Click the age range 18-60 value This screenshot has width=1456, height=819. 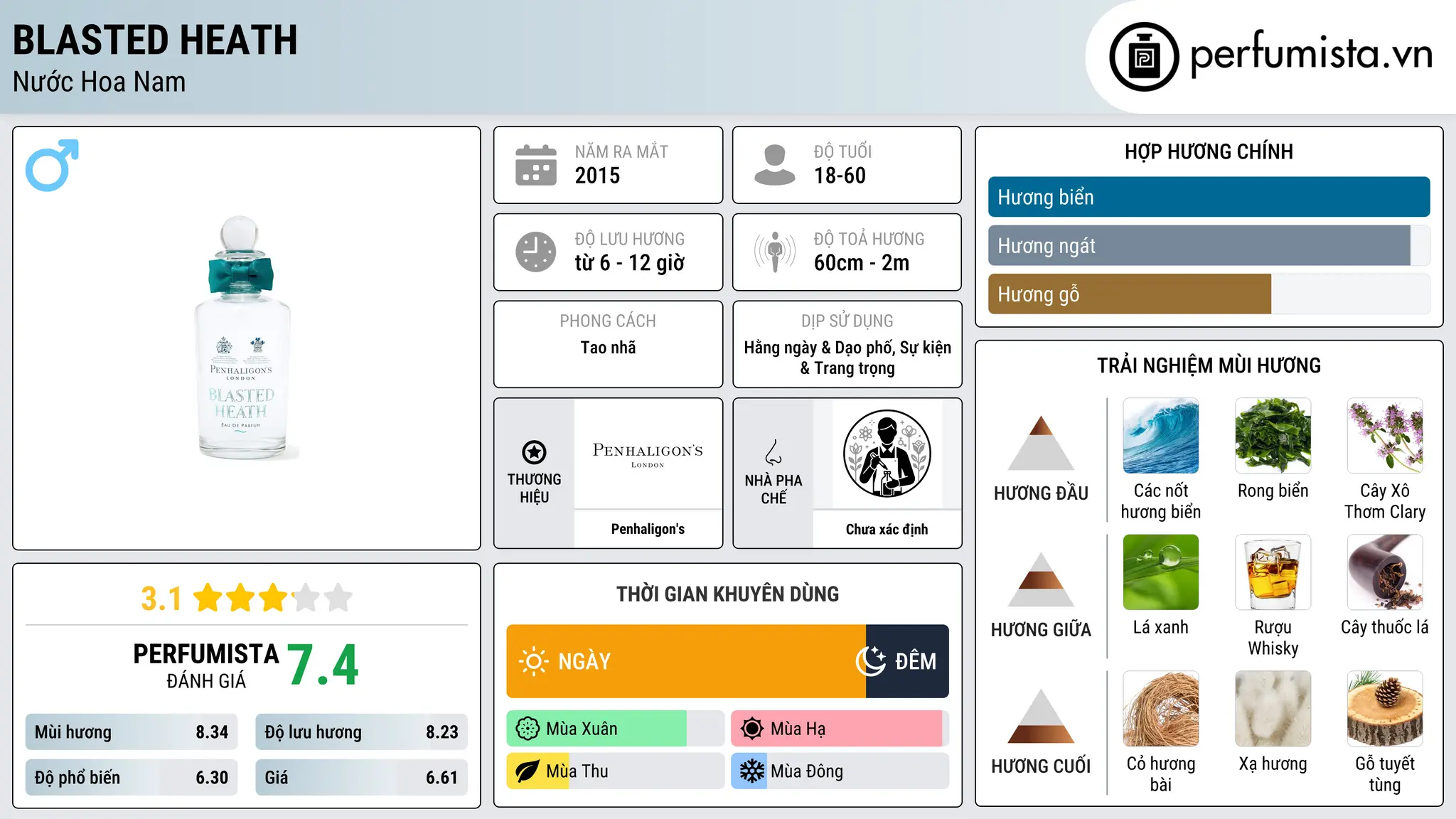click(x=840, y=176)
